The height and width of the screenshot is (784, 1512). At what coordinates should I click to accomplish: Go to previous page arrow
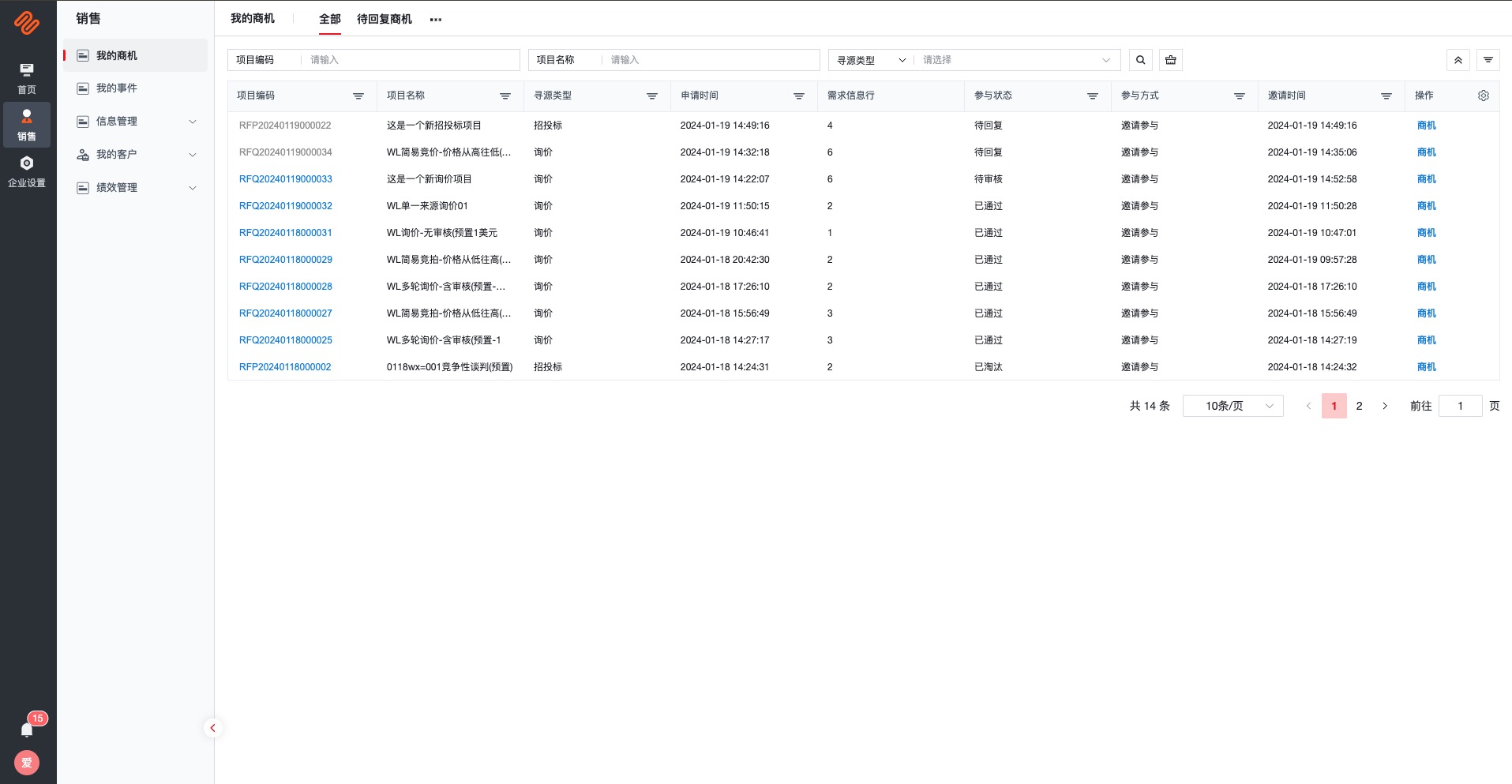point(1308,406)
